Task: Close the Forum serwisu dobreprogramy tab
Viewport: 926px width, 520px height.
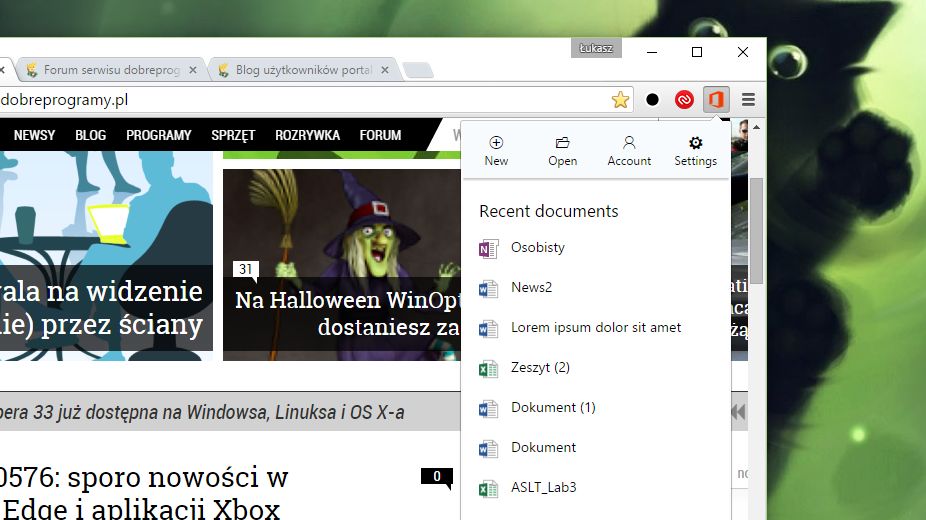Action: coord(193,70)
